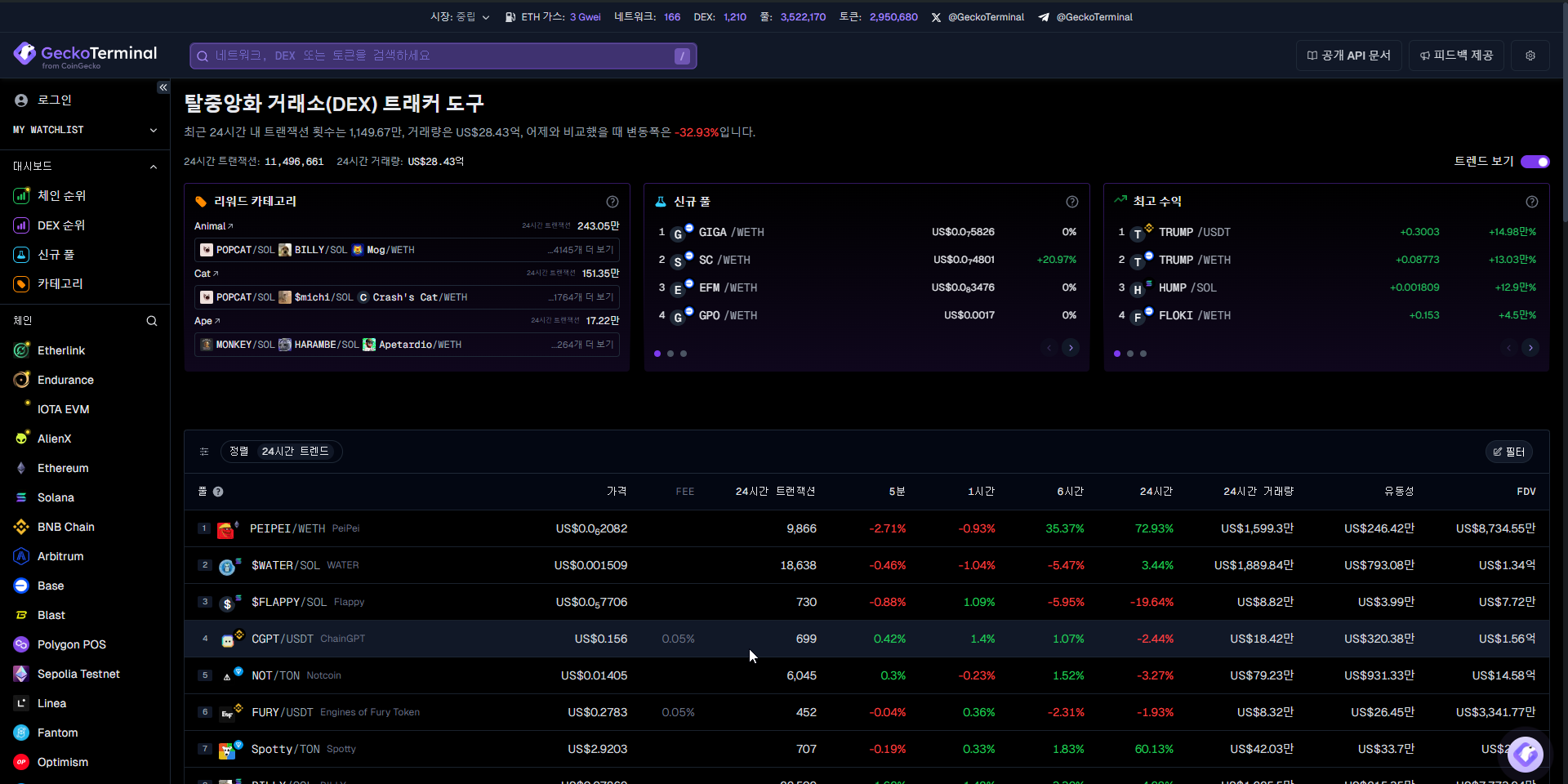Click help icon on 신규 풀 card
The height and width of the screenshot is (784, 1568).
pyautogui.click(x=1072, y=202)
